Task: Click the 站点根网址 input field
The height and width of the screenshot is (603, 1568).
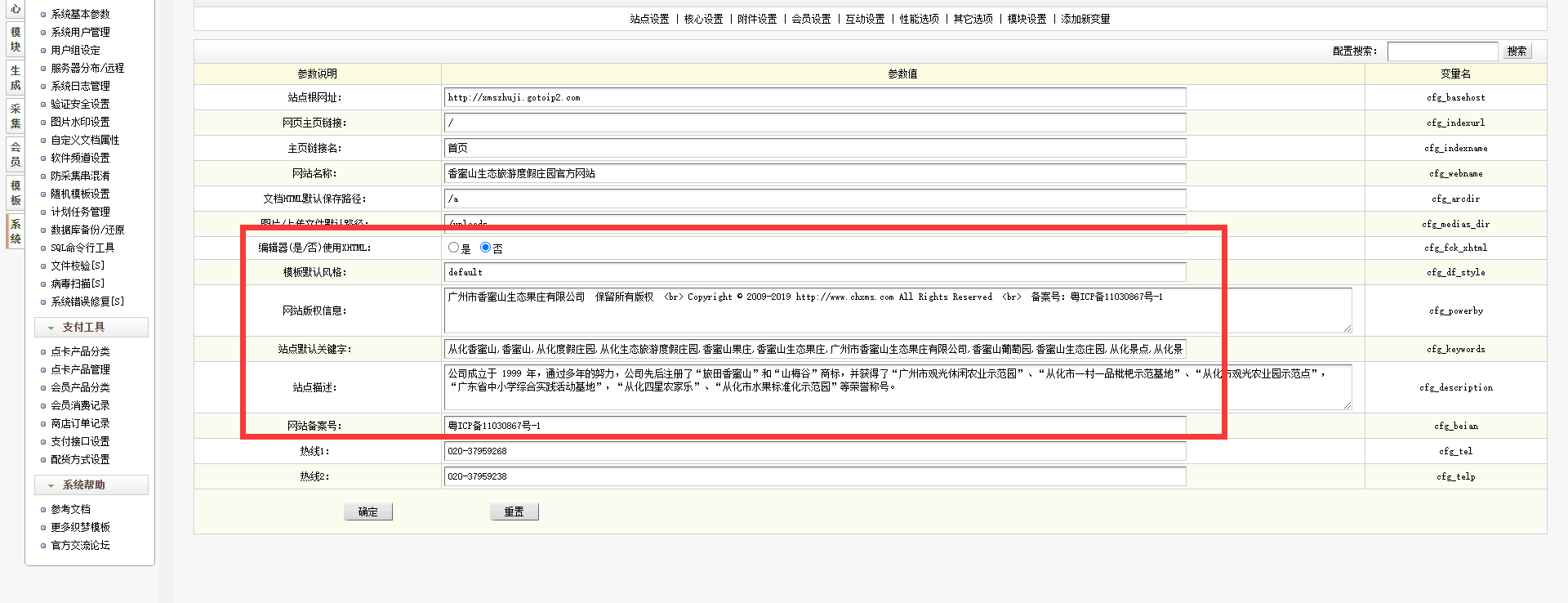Action: coord(815,97)
